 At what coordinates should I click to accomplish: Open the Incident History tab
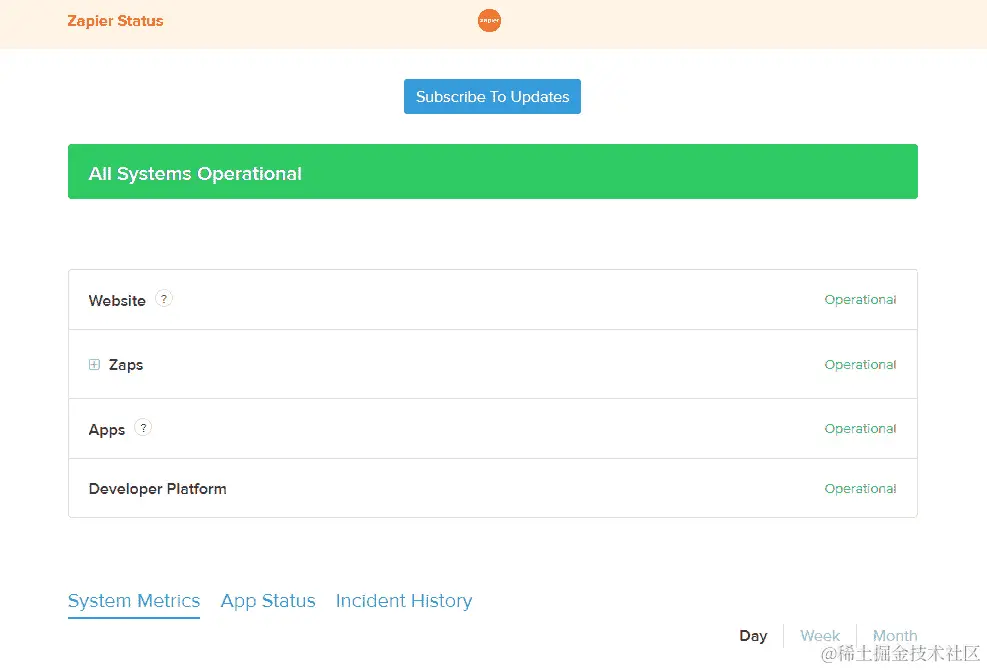point(403,600)
